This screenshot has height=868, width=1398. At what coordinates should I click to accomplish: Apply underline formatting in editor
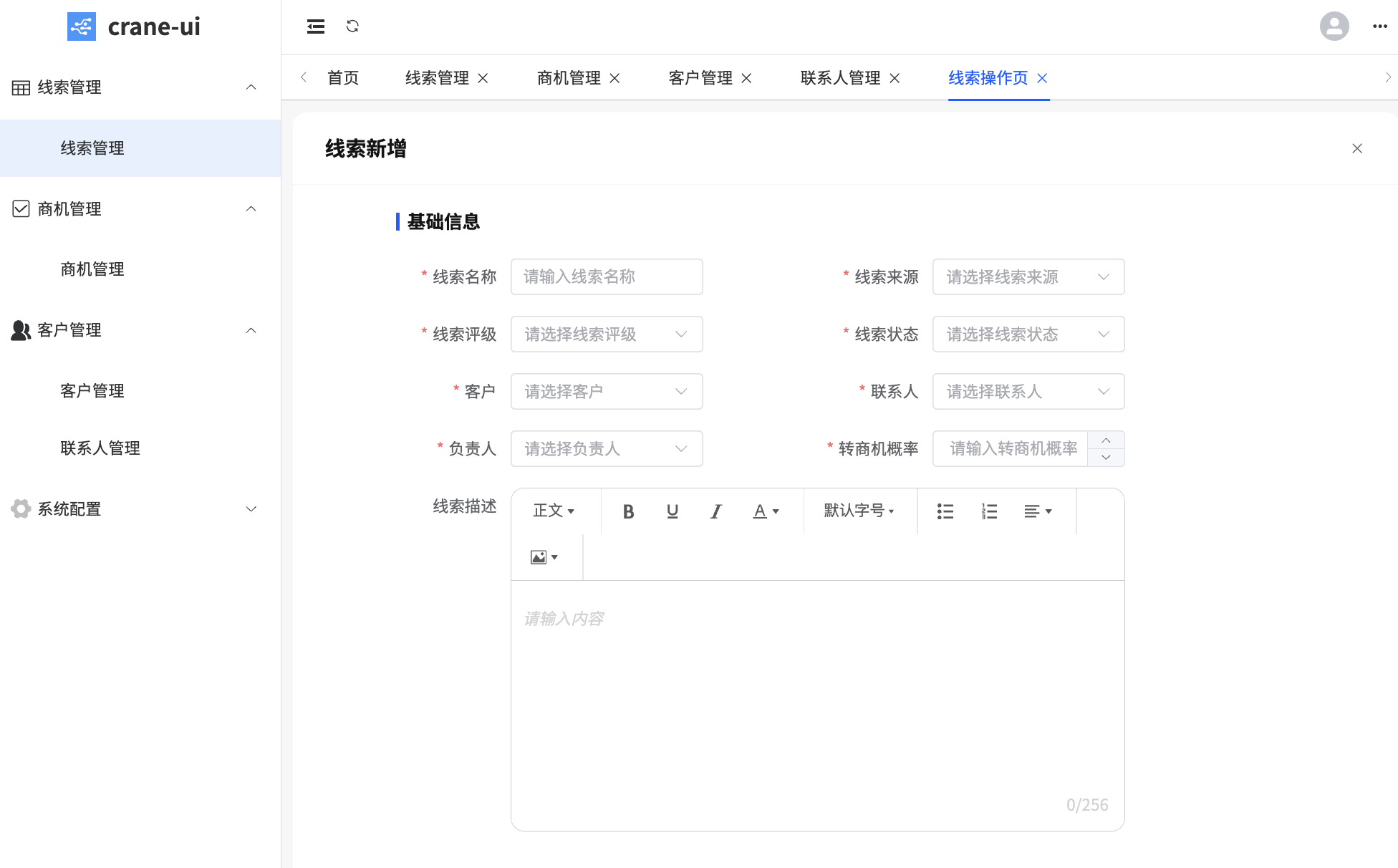pyautogui.click(x=673, y=511)
